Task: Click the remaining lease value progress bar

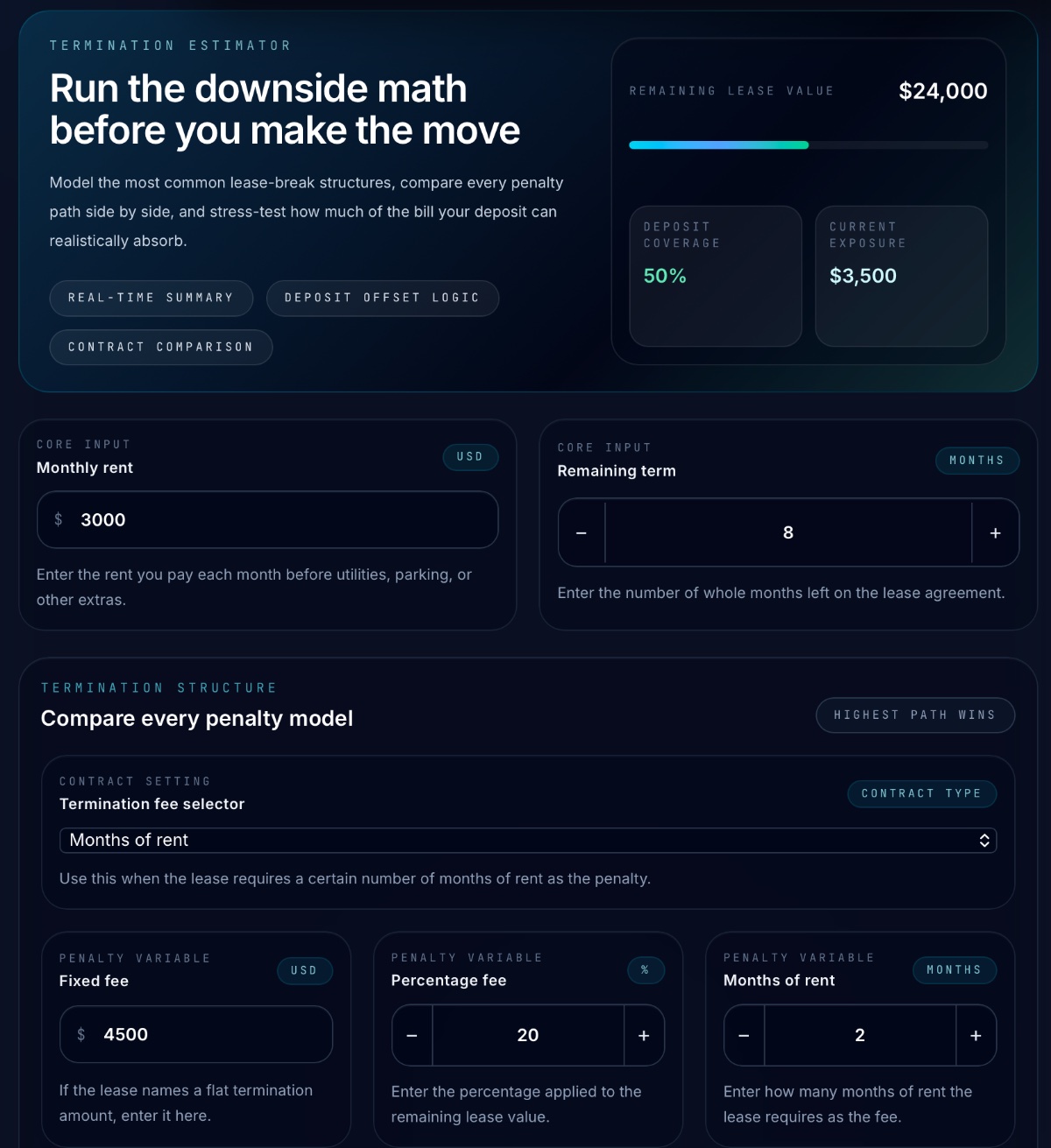Action: click(x=808, y=144)
